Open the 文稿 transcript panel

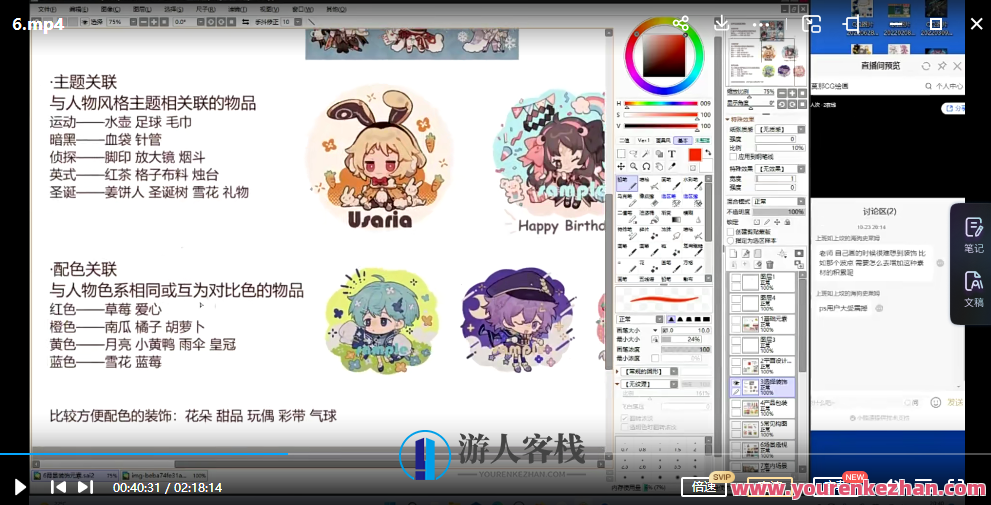pyautogui.click(x=973, y=289)
